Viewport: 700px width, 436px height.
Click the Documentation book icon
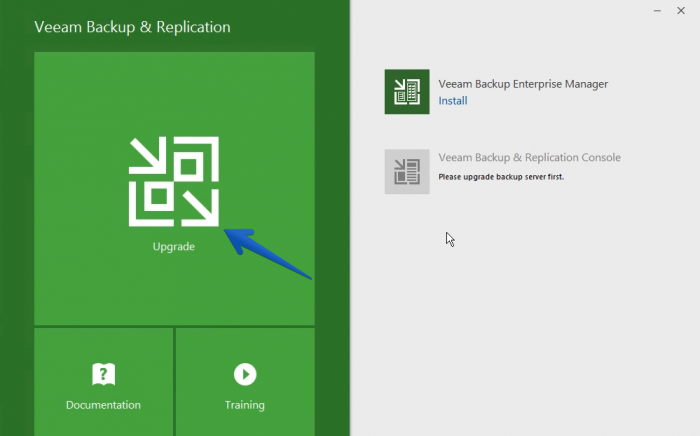point(104,374)
